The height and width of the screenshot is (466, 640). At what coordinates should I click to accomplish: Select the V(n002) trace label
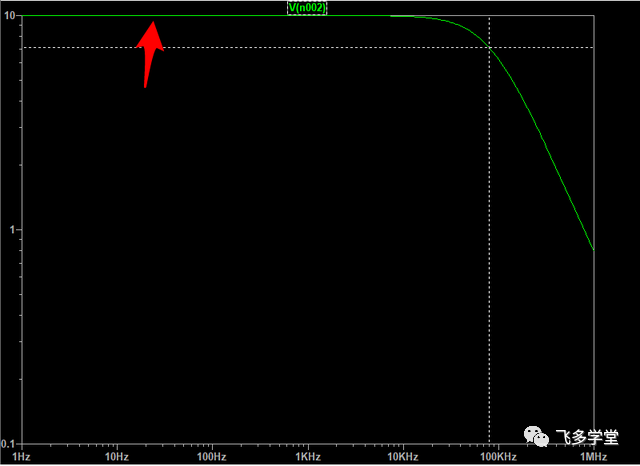pyautogui.click(x=307, y=8)
